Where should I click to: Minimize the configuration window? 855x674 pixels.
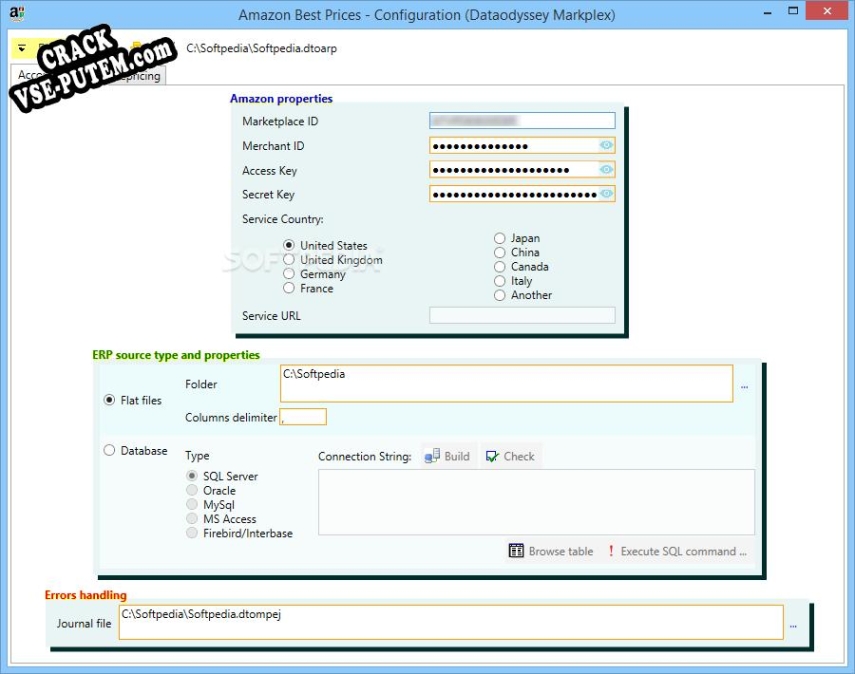768,13
